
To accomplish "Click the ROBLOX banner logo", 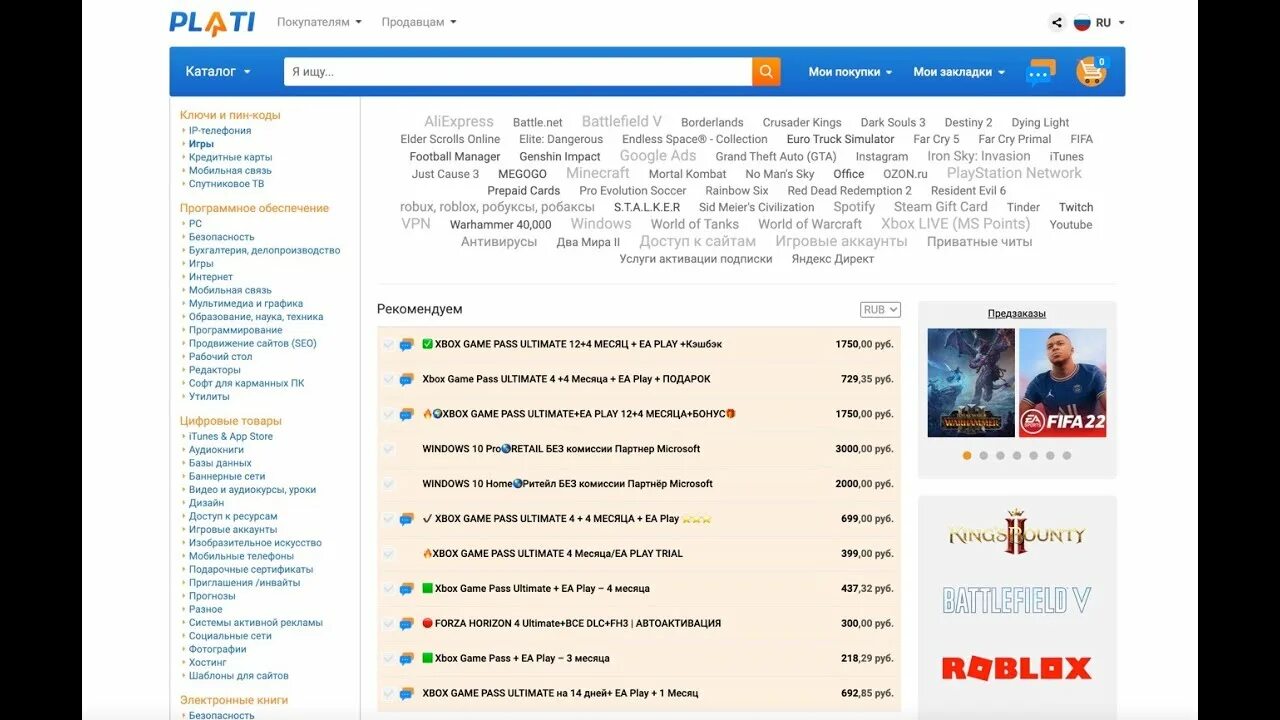I will tap(1016, 668).
